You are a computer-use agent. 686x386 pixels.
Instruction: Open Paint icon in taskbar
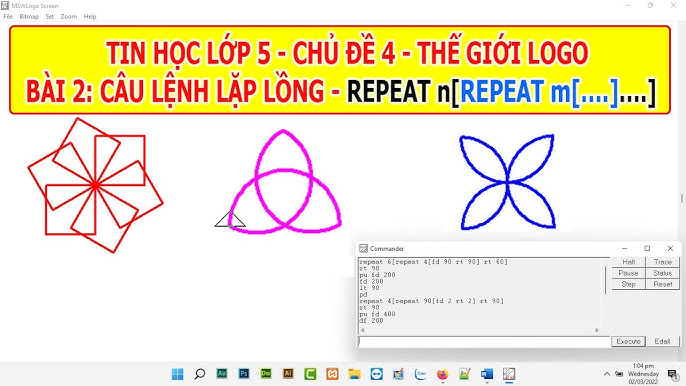coord(398,374)
